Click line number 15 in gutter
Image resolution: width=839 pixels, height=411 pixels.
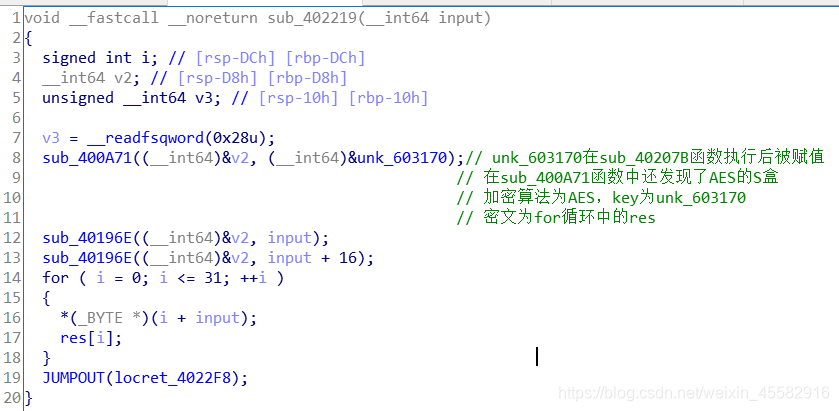12,298
